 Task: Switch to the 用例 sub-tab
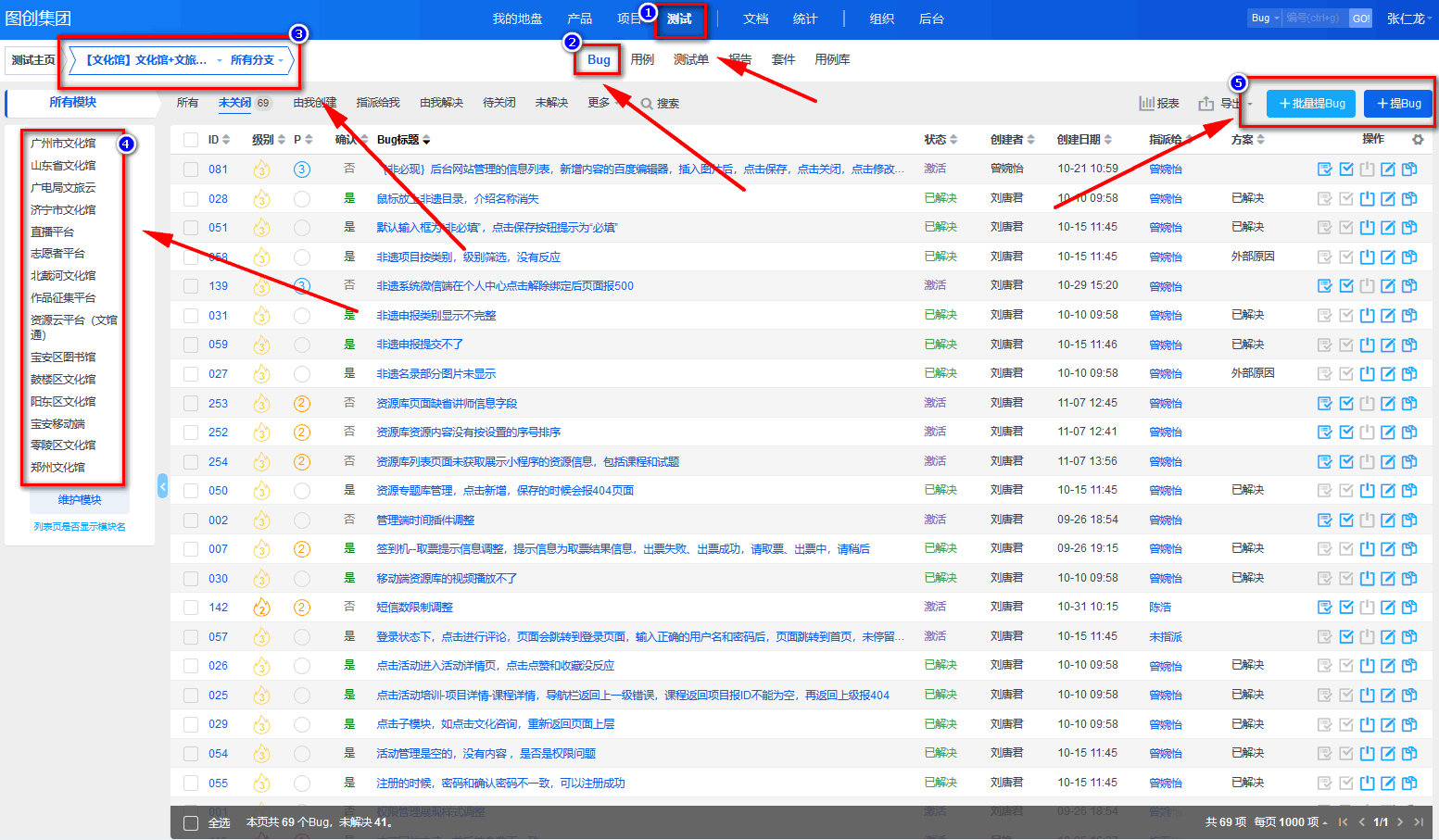point(642,59)
